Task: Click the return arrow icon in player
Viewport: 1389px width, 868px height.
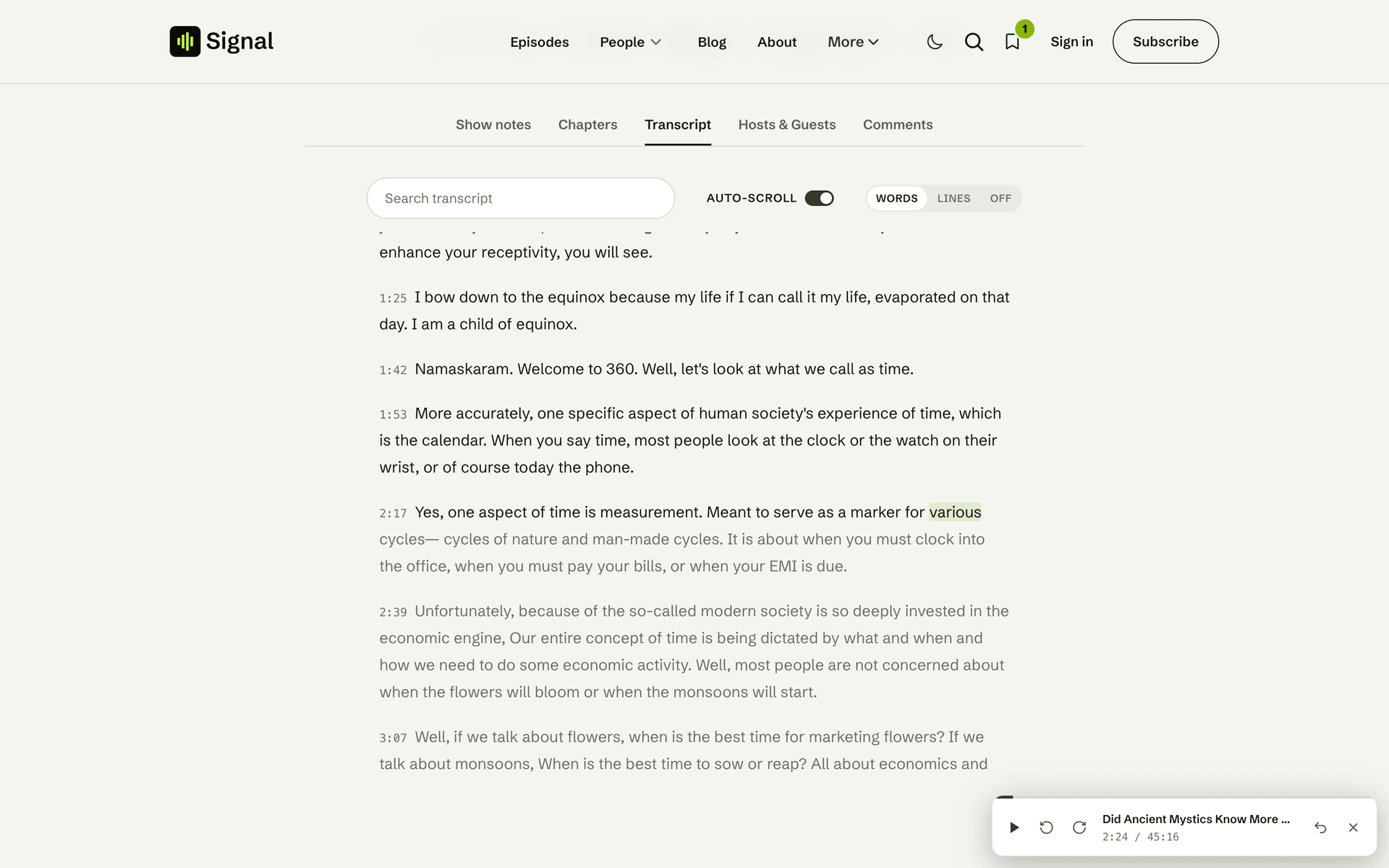Action: coord(1320,827)
